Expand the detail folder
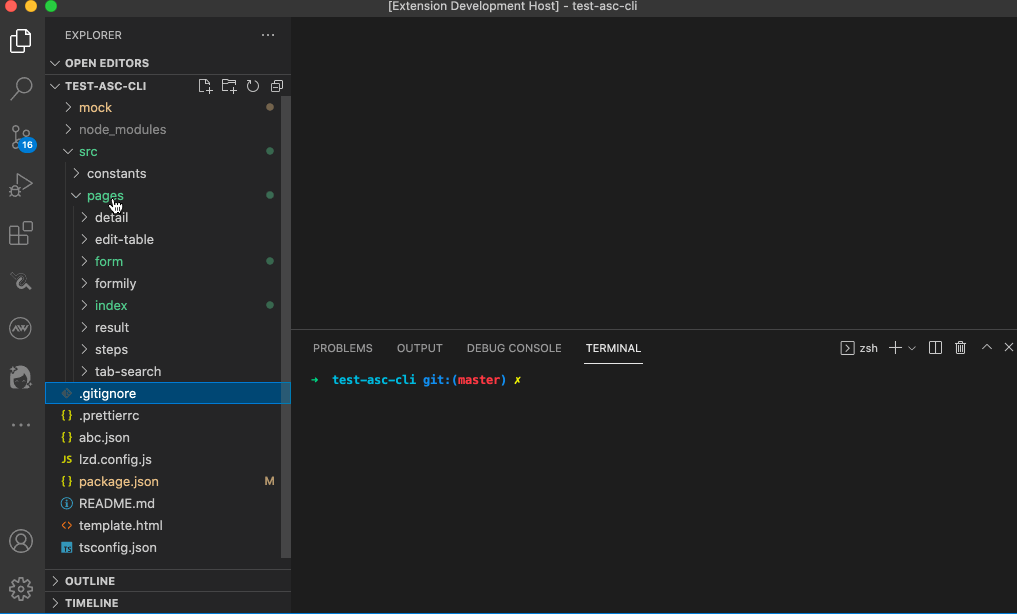 click(163, 218)
